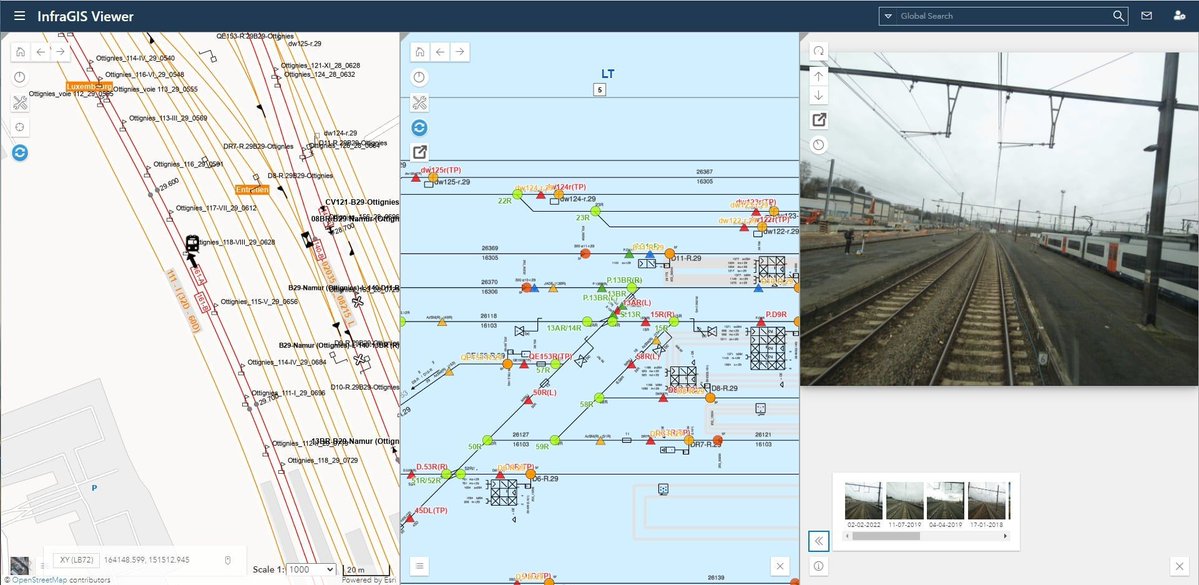The width and height of the screenshot is (1199, 585).
Task: Select the 59R switch label
Action: pos(542,447)
